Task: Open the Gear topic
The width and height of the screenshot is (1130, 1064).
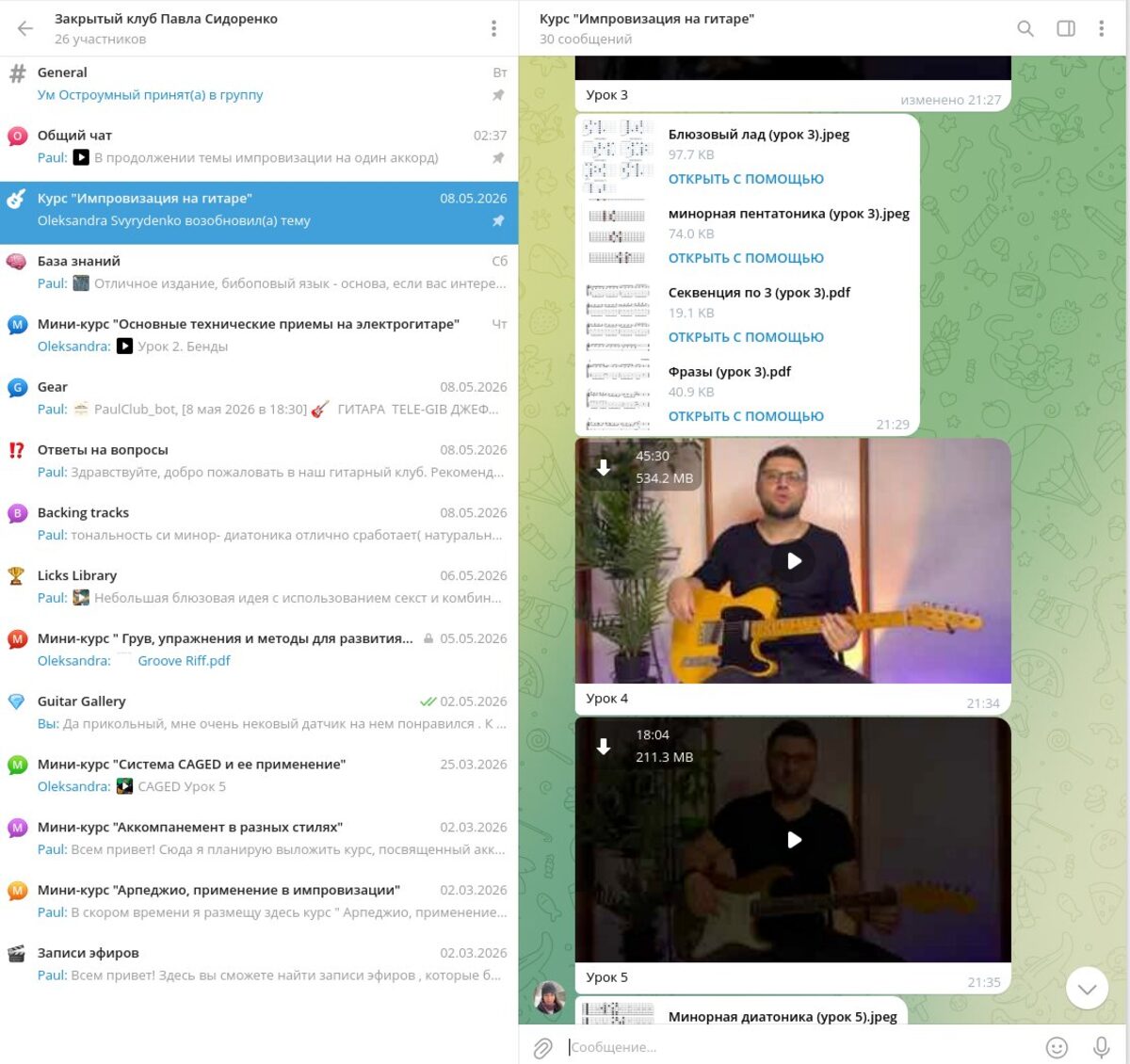Action: pyautogui.click(x=259, y=398)
